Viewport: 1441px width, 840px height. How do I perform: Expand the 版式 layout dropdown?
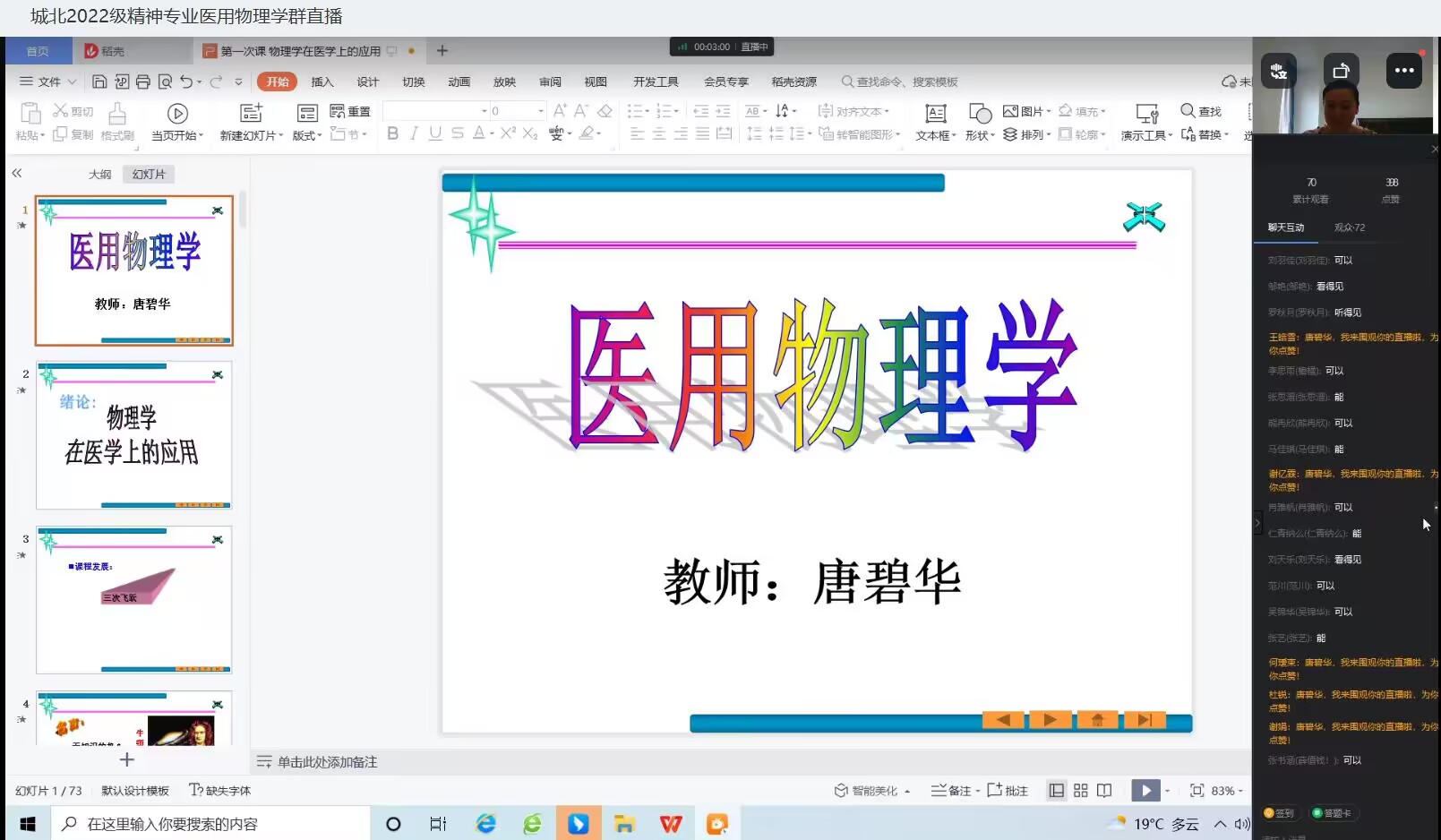click(x=307, y=135)
